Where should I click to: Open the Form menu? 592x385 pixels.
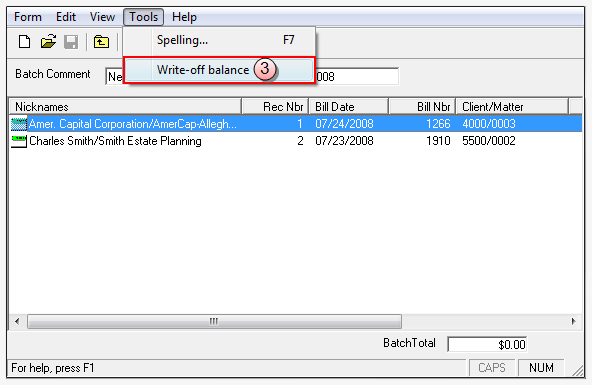point(28,17)
